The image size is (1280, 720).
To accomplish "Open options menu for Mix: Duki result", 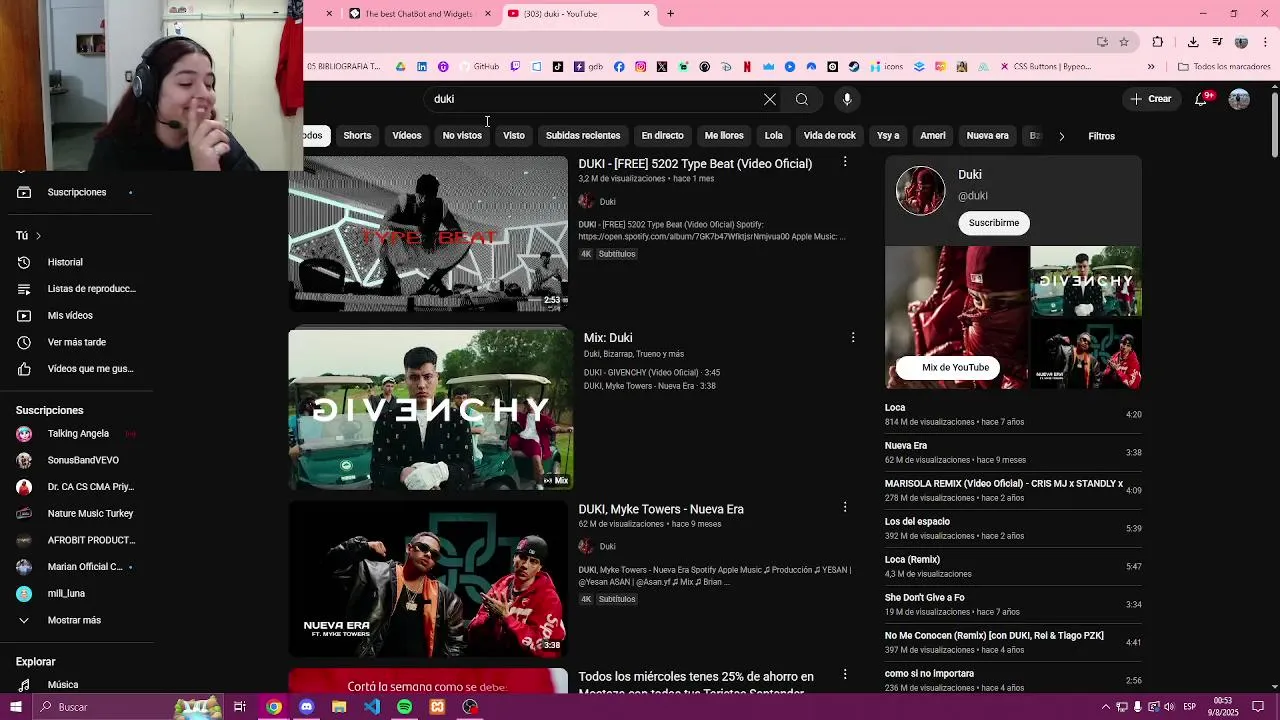I will click(x=853, y=338).
